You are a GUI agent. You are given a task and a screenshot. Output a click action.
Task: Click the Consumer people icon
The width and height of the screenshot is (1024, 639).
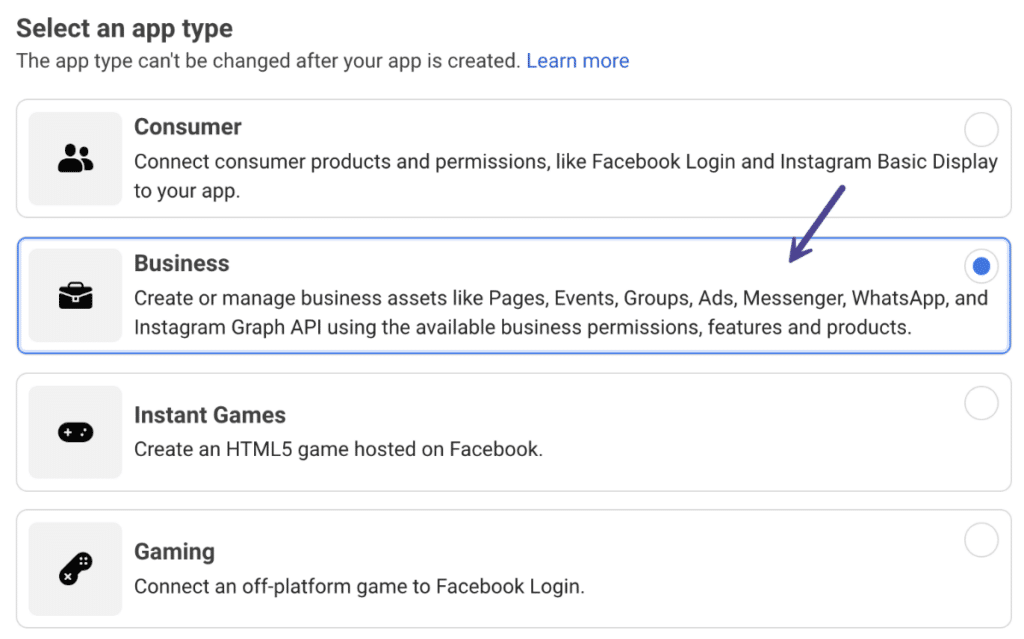[75, 159]
